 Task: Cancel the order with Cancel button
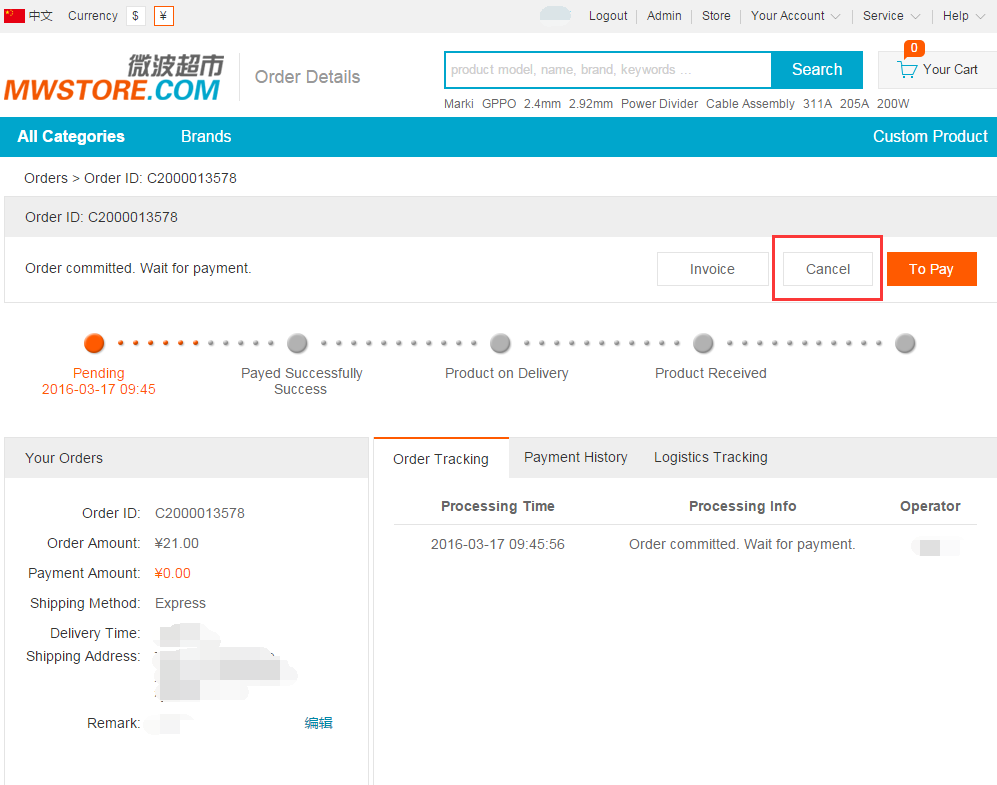coord(827,269)
